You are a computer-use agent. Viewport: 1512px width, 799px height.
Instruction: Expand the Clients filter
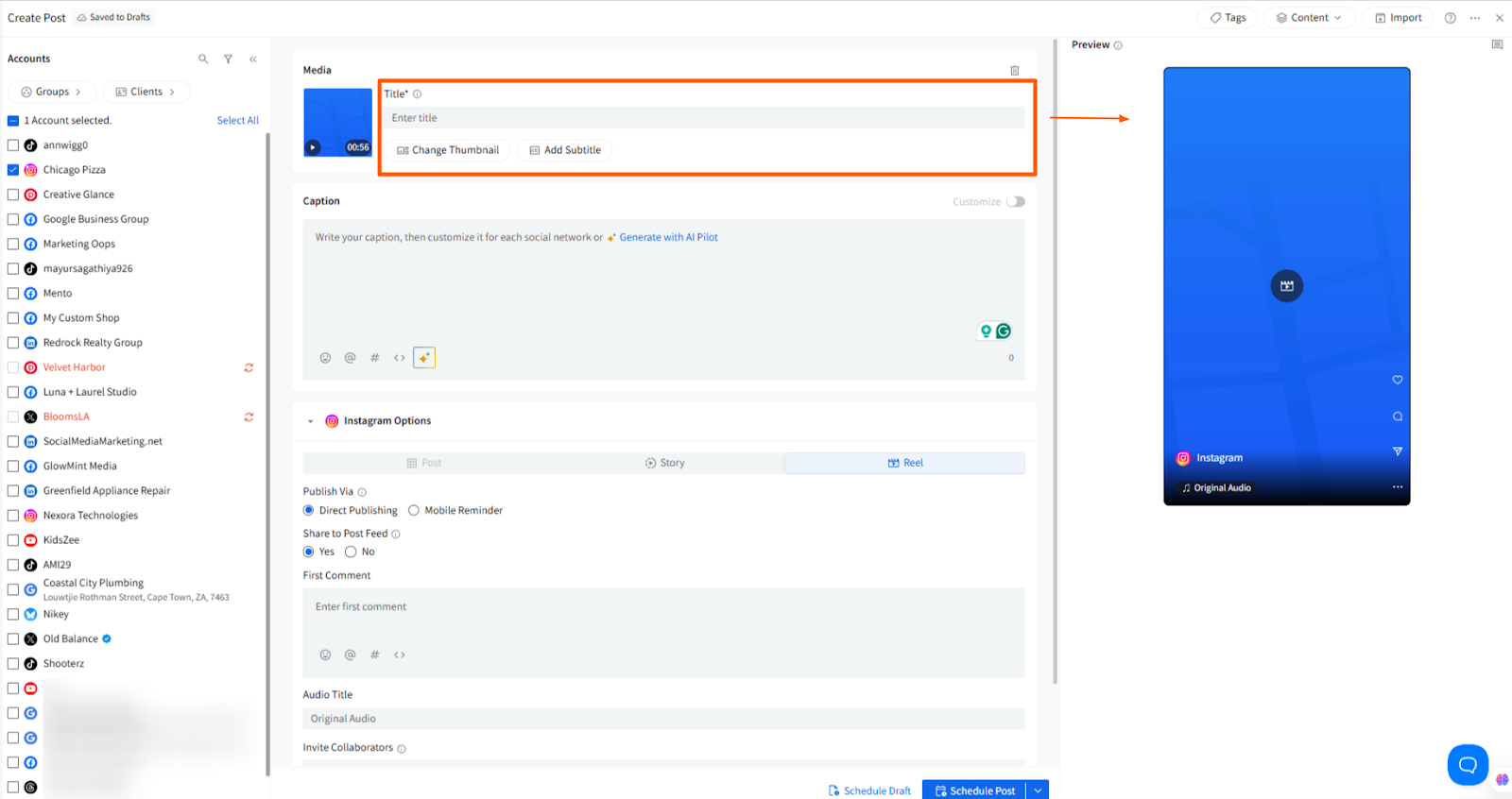click(146, 92)
